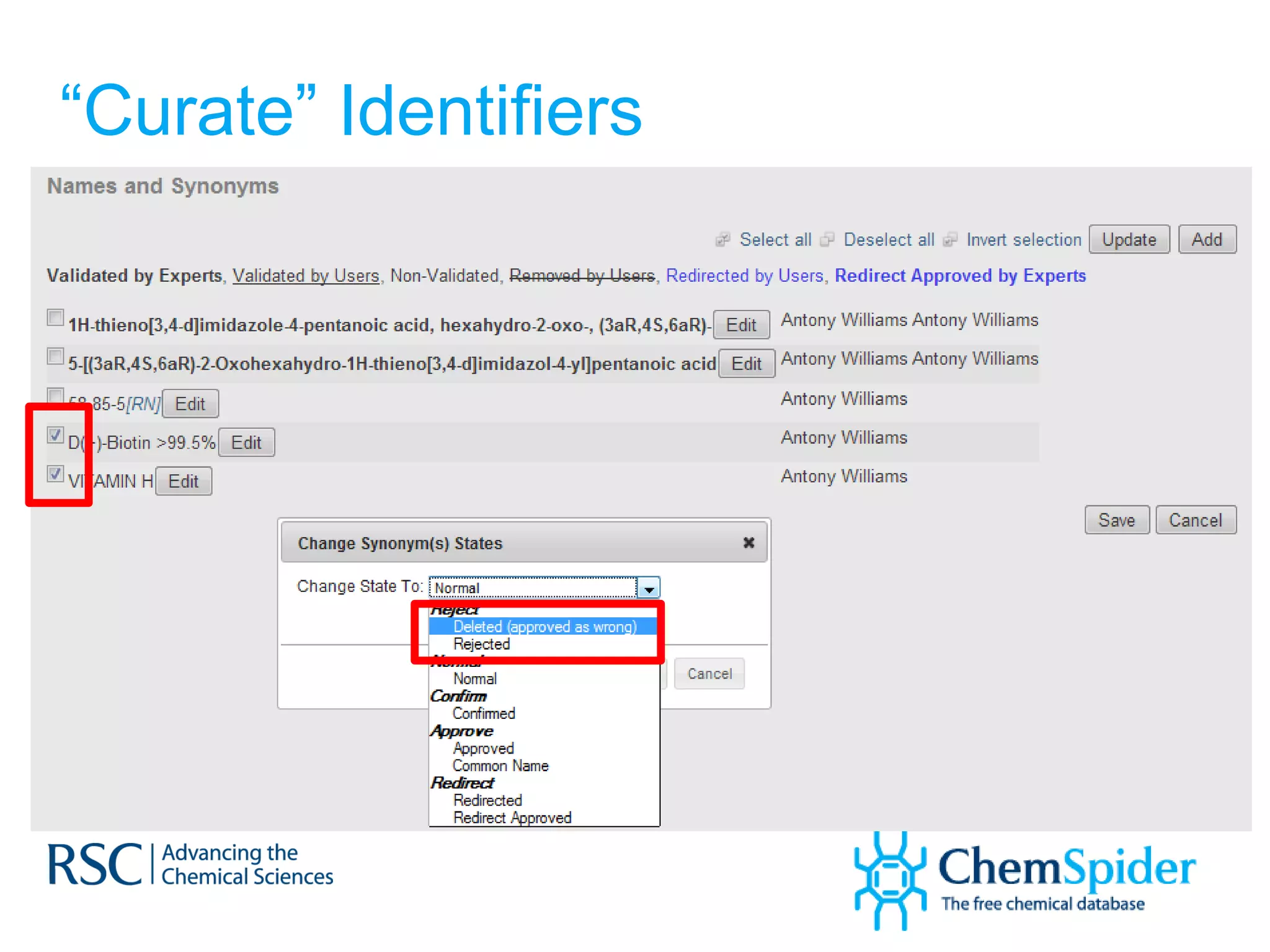Select Common Name in state list

coord(500,766)
